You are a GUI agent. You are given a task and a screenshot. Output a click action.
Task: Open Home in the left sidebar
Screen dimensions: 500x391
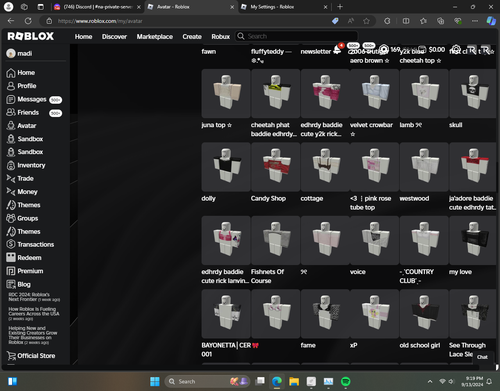point(21,73)
